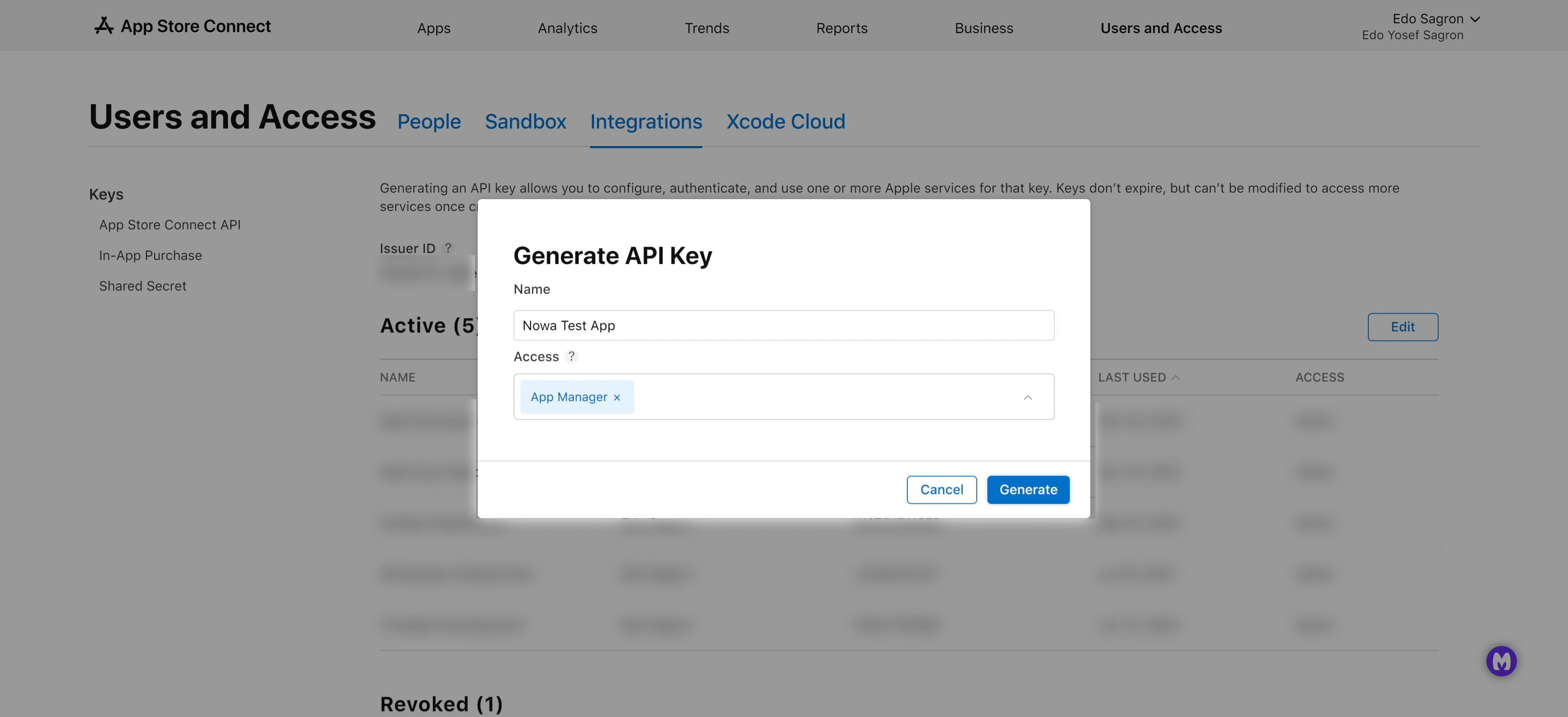The image size is (1568, 717).
Task: Switch to the Xcode Cloud tab
Action: tap(785, 121)
